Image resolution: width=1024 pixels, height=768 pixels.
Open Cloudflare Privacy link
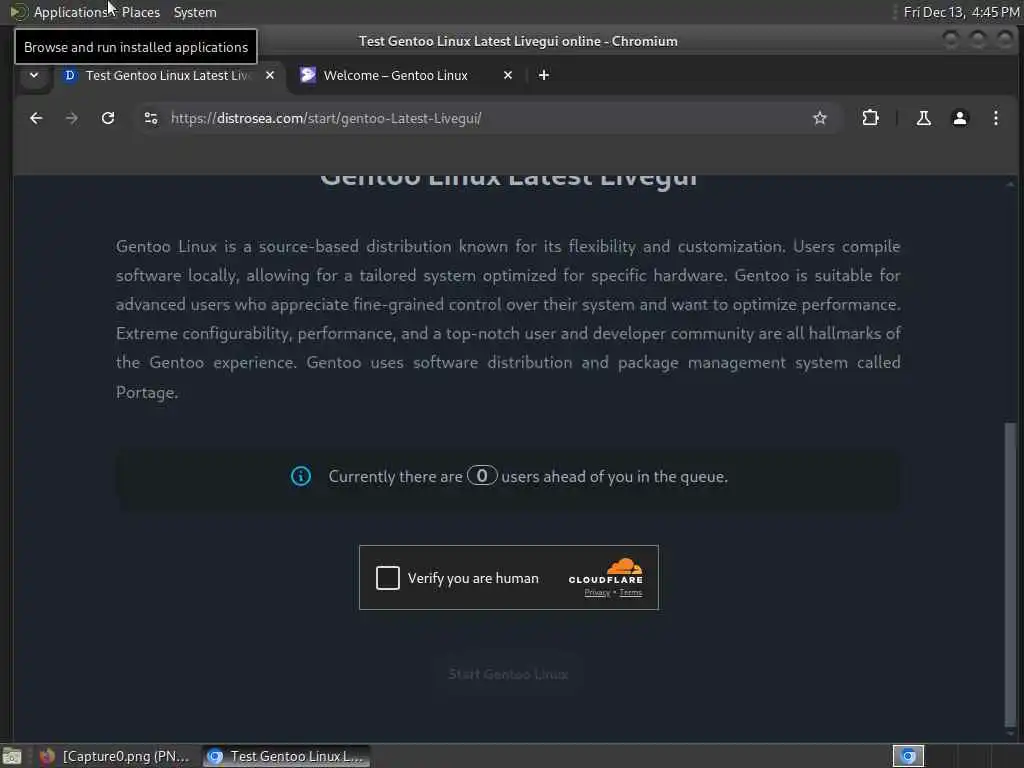pos(597,592)
